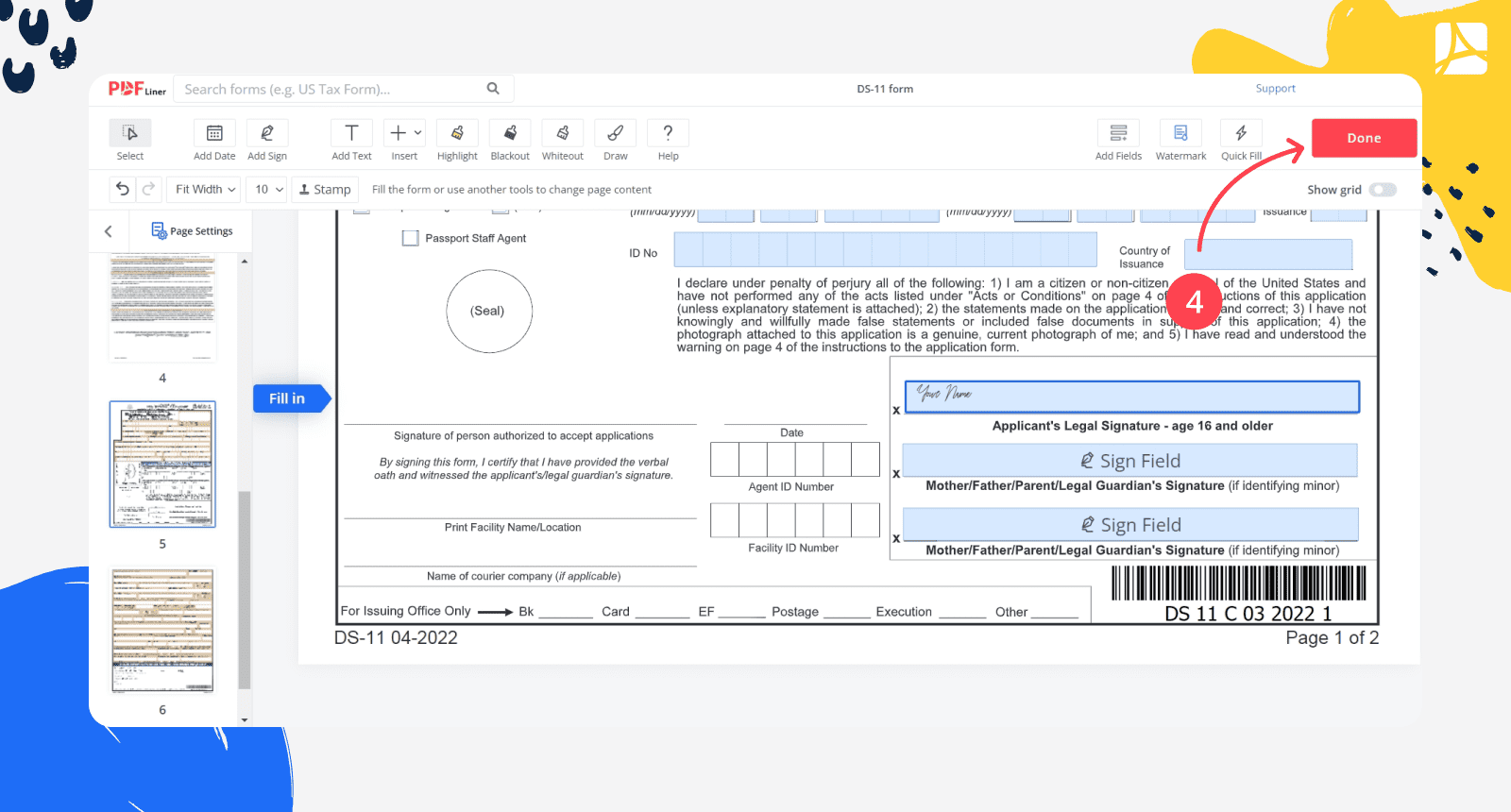
Task: Check the Passport Staff Agent box
Action: 410,238
